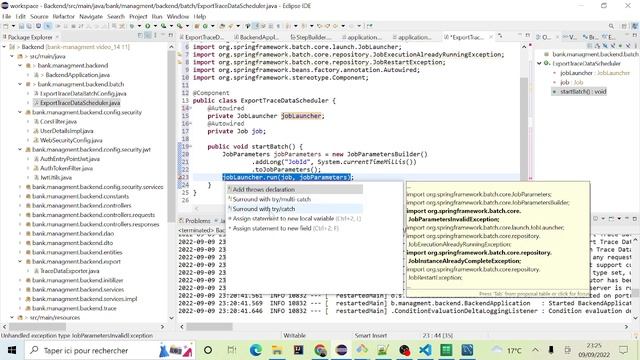Collapse the Backend project node
This screenshot has height=360, width=640.
(x=4, y=47)
